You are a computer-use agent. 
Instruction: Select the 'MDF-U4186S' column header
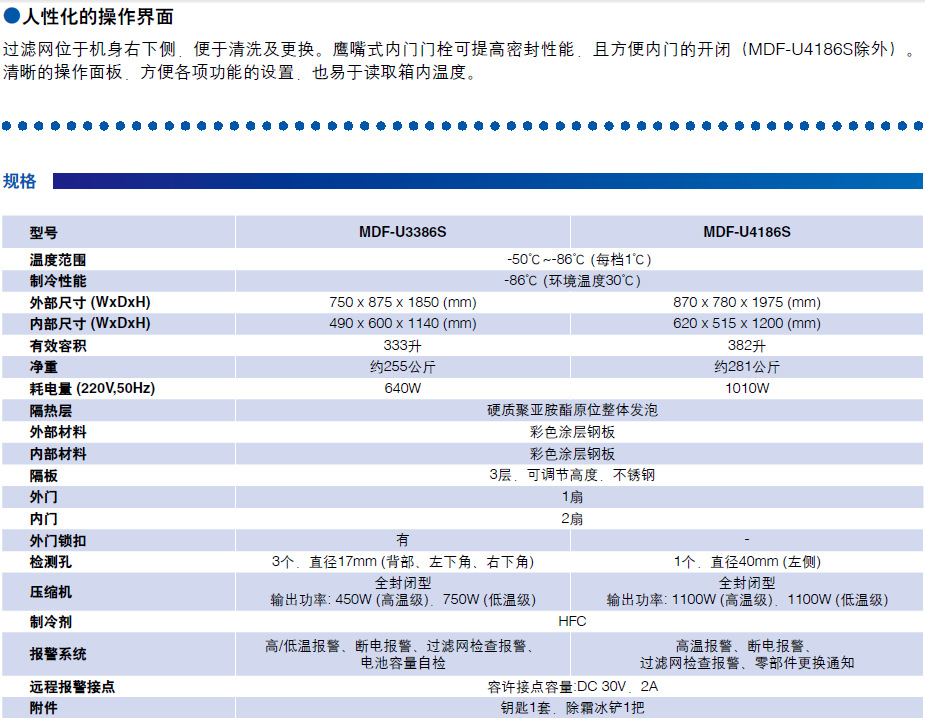click(x=747, y=232)
